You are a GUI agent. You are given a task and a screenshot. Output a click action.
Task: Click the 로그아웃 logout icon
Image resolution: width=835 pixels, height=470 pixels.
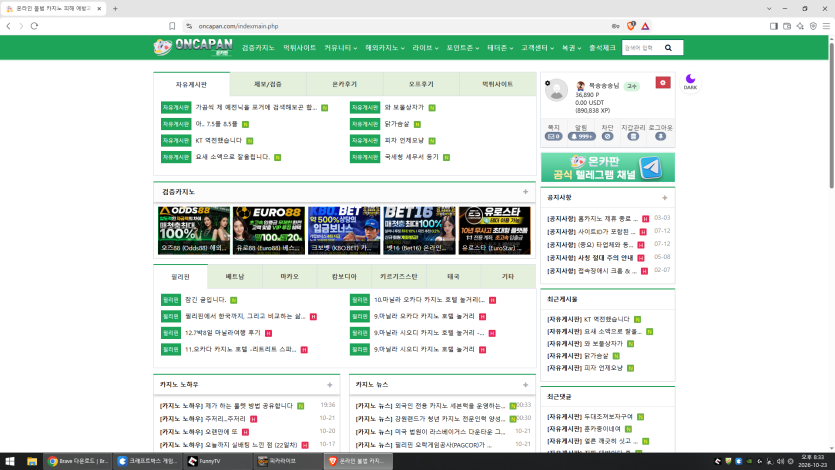click(x=660, y=136)
